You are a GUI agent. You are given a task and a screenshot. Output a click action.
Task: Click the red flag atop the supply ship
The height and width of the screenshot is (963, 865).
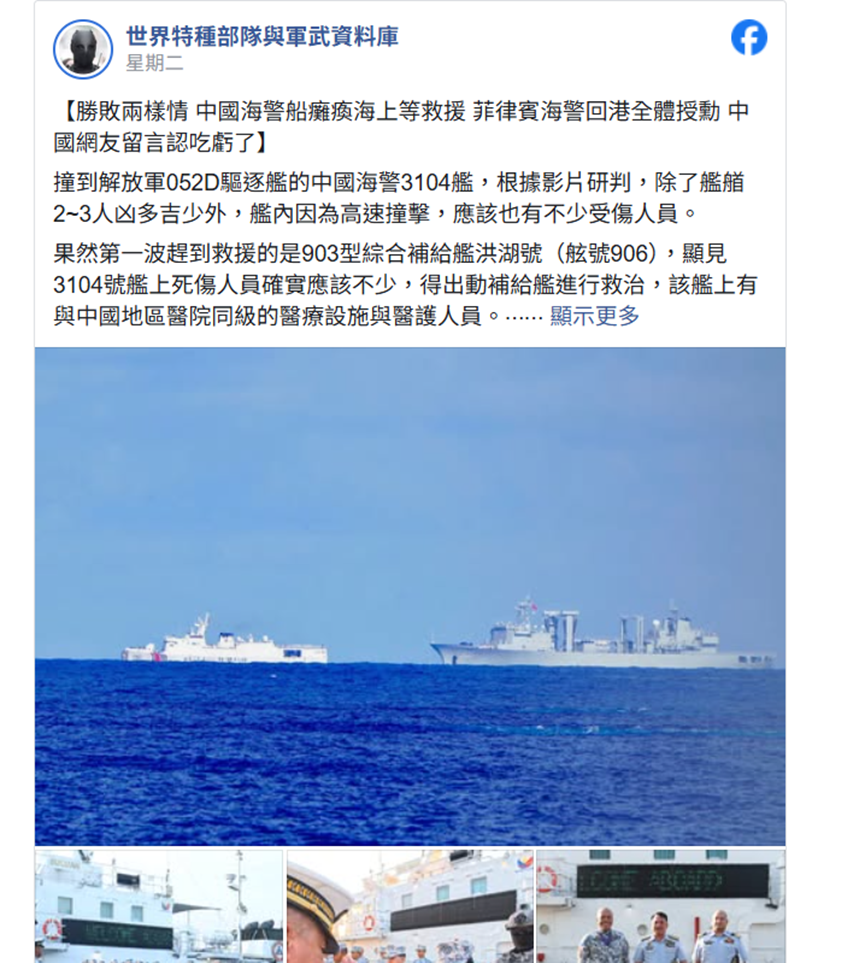pyautogui.click(x=533, y=607)
